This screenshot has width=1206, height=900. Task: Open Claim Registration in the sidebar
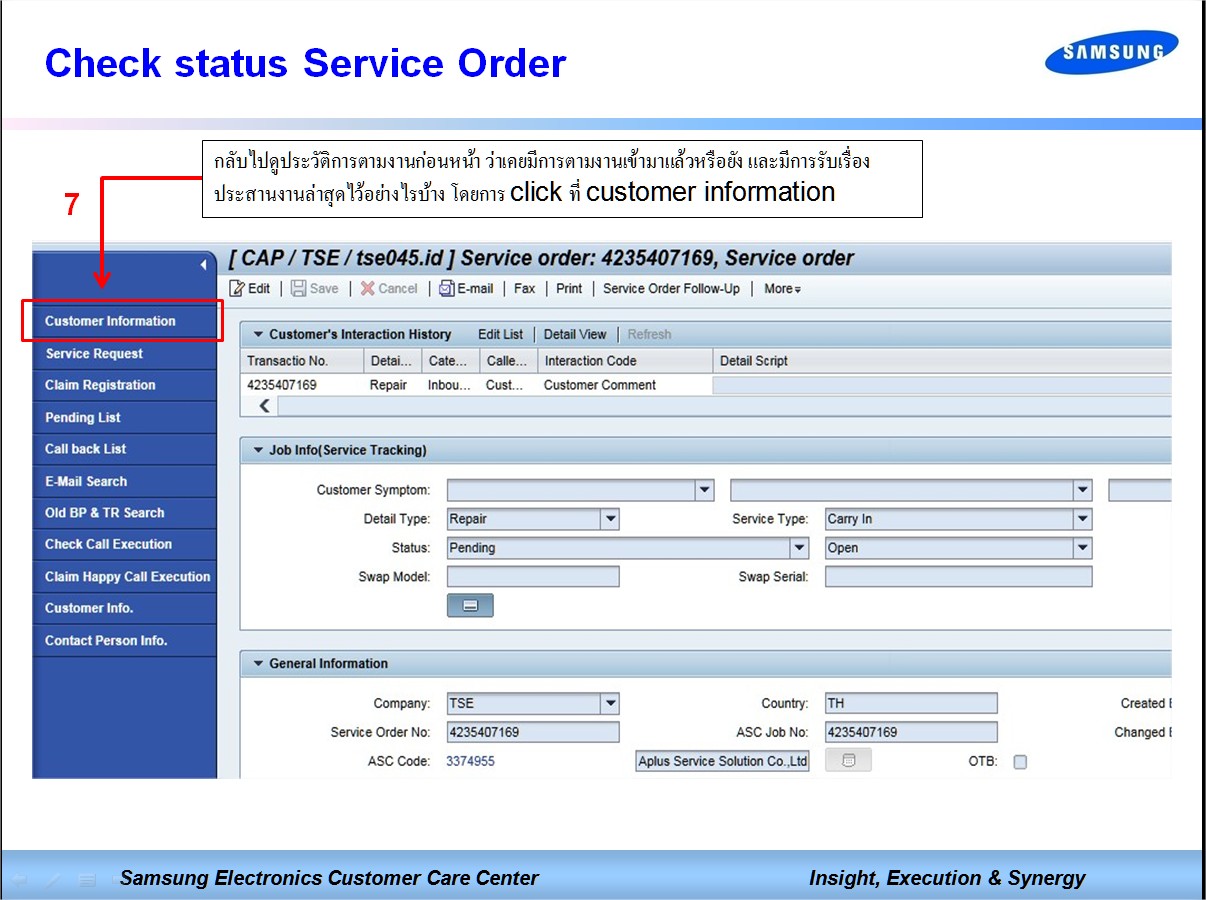point(125,385)
